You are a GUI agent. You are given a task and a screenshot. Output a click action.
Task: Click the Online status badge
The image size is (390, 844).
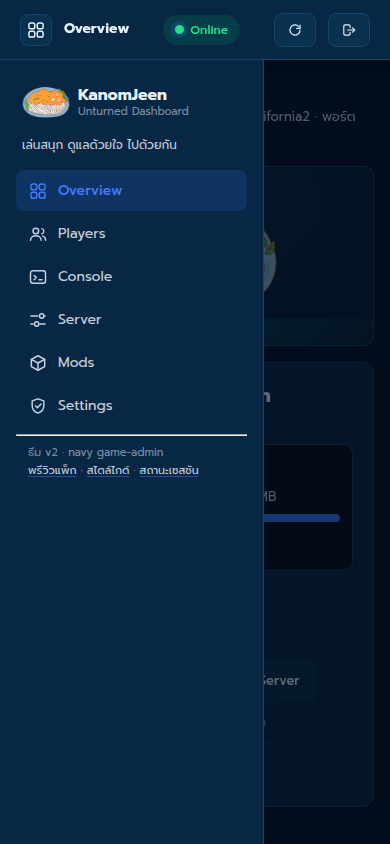pyautogui.click(x=201, y=30)
